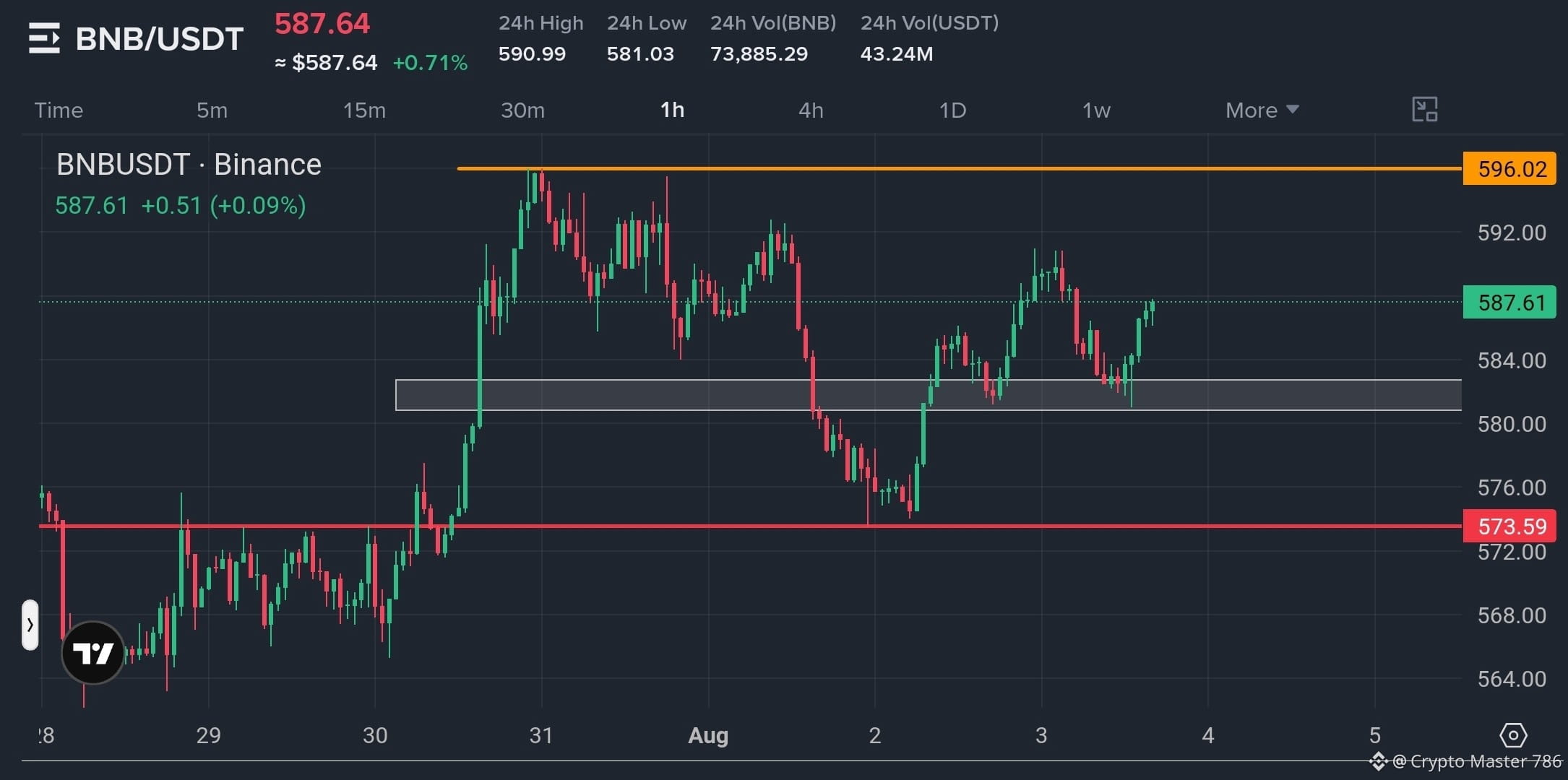This screenshot has height=780, width=1568.
Task: Select the 1w timeframe
Action: point(1096,110)
